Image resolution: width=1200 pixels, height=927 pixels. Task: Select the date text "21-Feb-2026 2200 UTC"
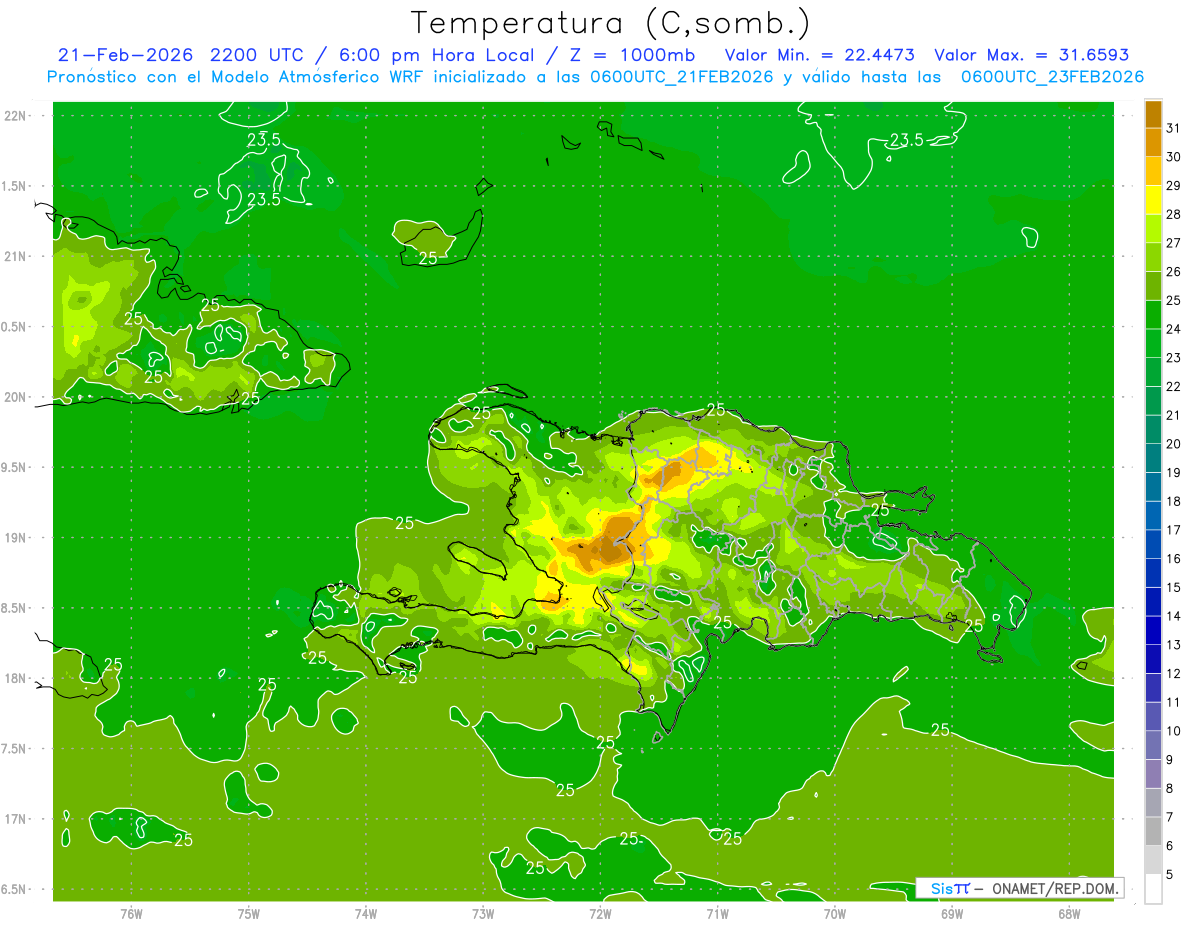click(178, 55)
